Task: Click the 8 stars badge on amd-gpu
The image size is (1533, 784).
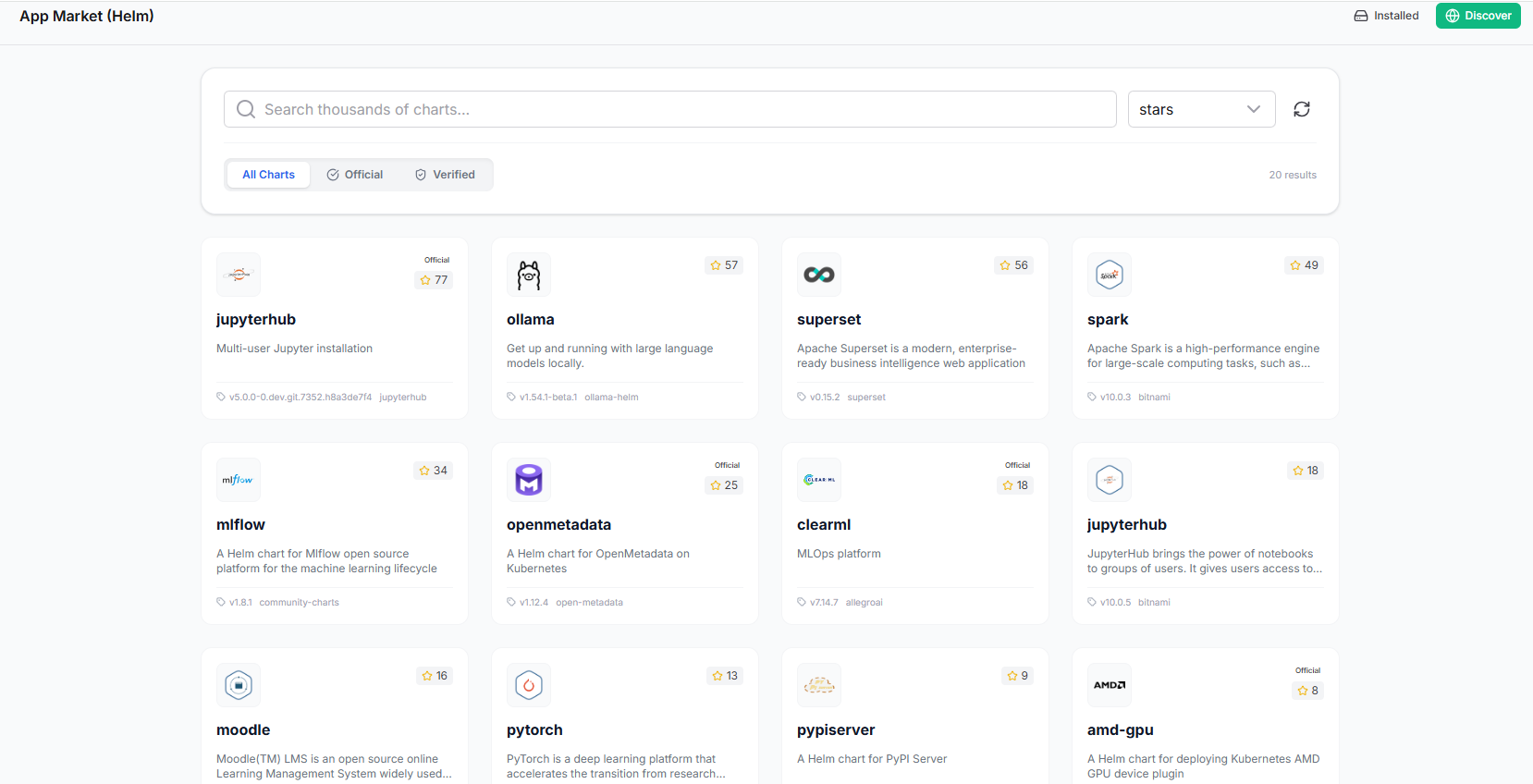Action: [1308, 691]
